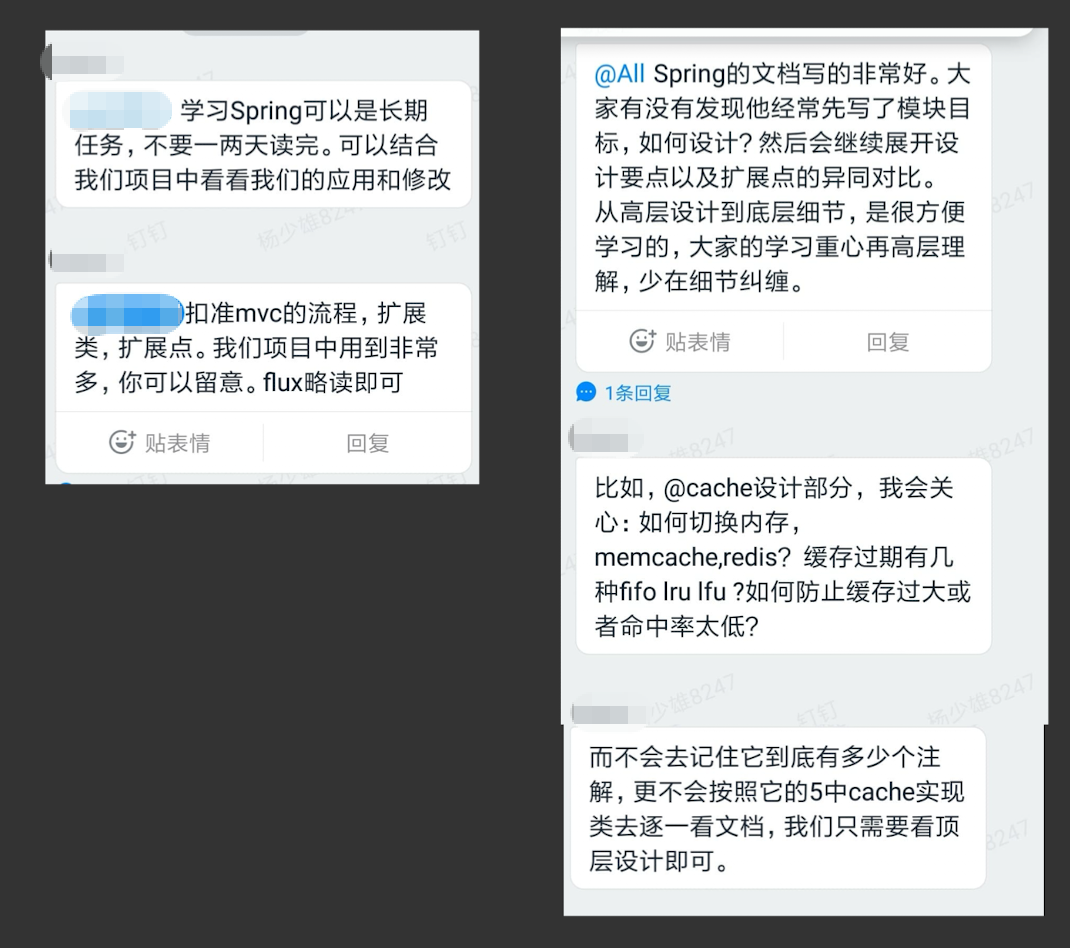Click the blurred sender name above the @cache message
The width and height of the screenshot is (1070, 948).
coord(604,439)
